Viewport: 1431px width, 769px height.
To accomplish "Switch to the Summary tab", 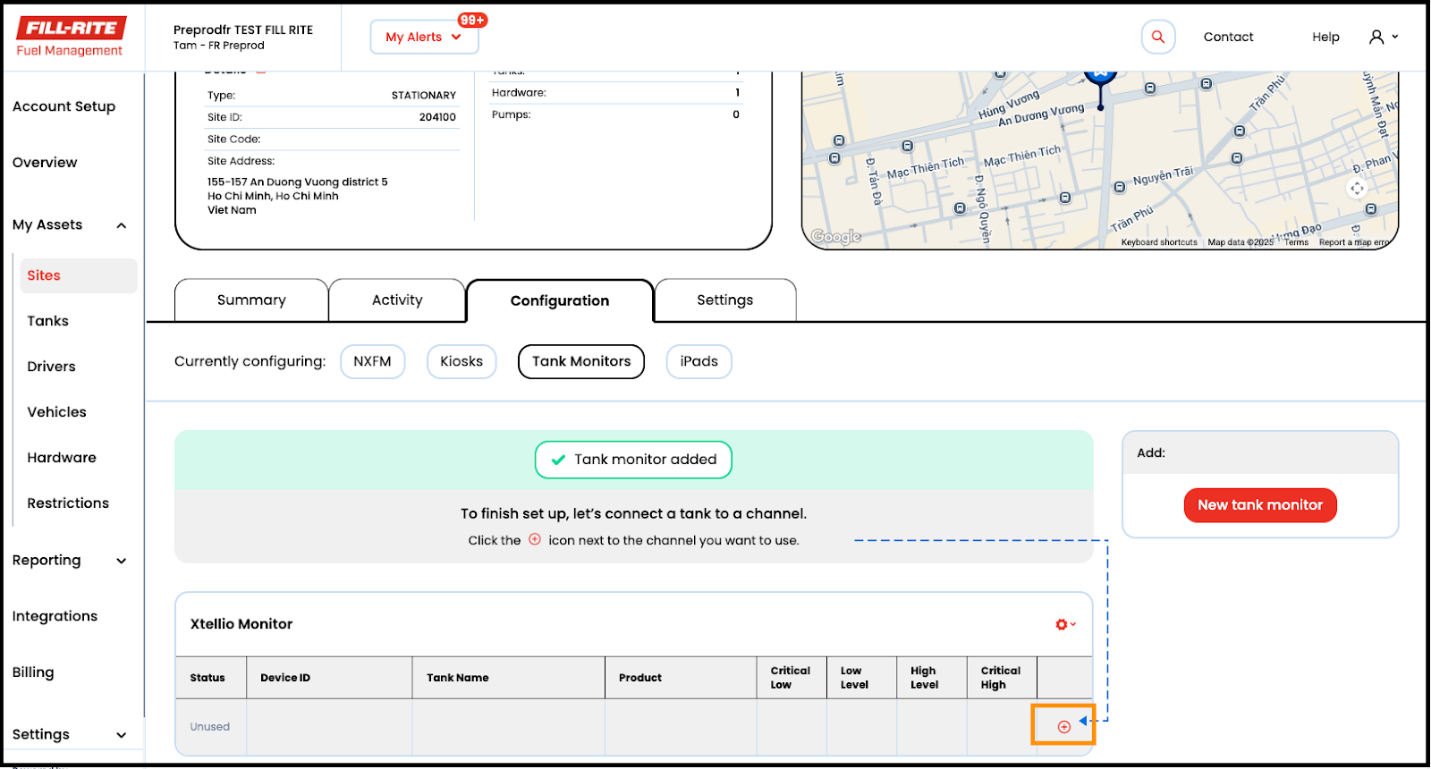I will [251, 300].
